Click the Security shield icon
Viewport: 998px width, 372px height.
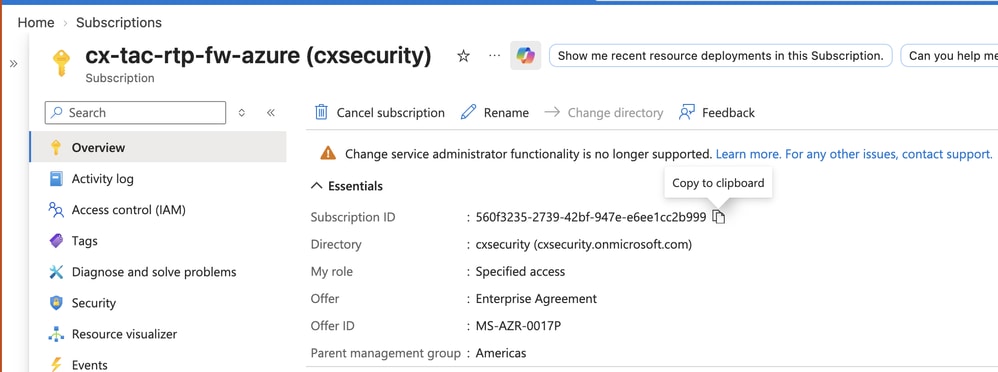click(56, 303)
